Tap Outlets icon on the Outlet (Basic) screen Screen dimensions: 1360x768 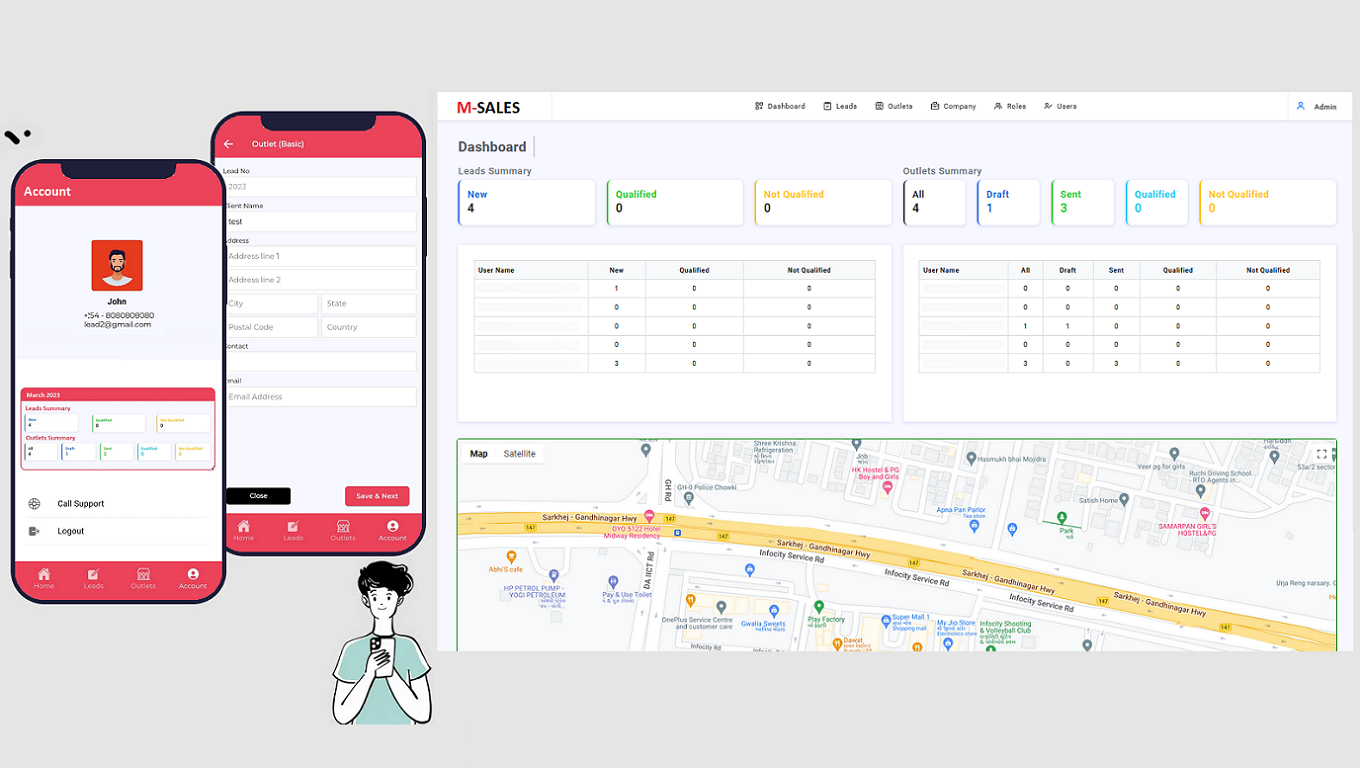[x=343, y=527]
